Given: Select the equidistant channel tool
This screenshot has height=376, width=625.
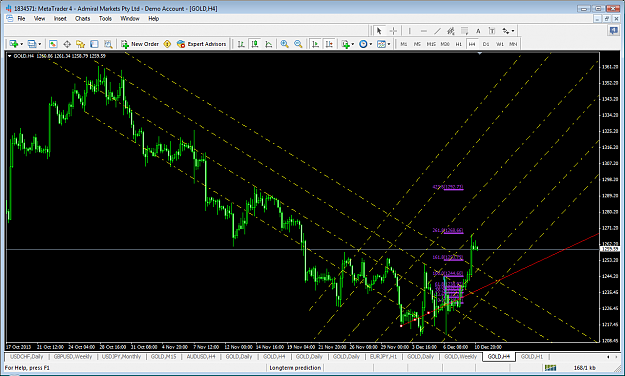Looking at the screenshot, I should point(451,31).
